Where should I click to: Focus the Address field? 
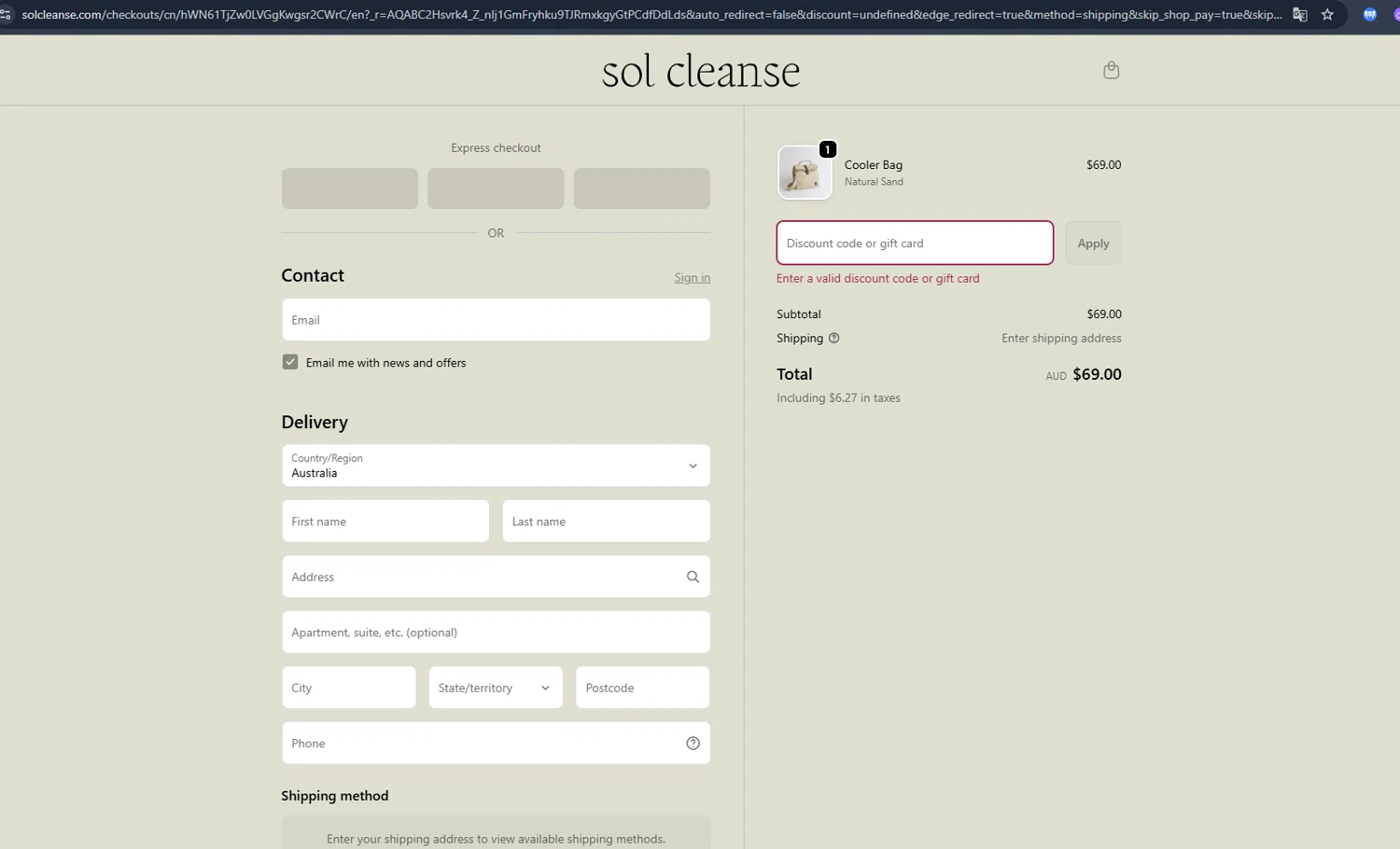[496, 577]
